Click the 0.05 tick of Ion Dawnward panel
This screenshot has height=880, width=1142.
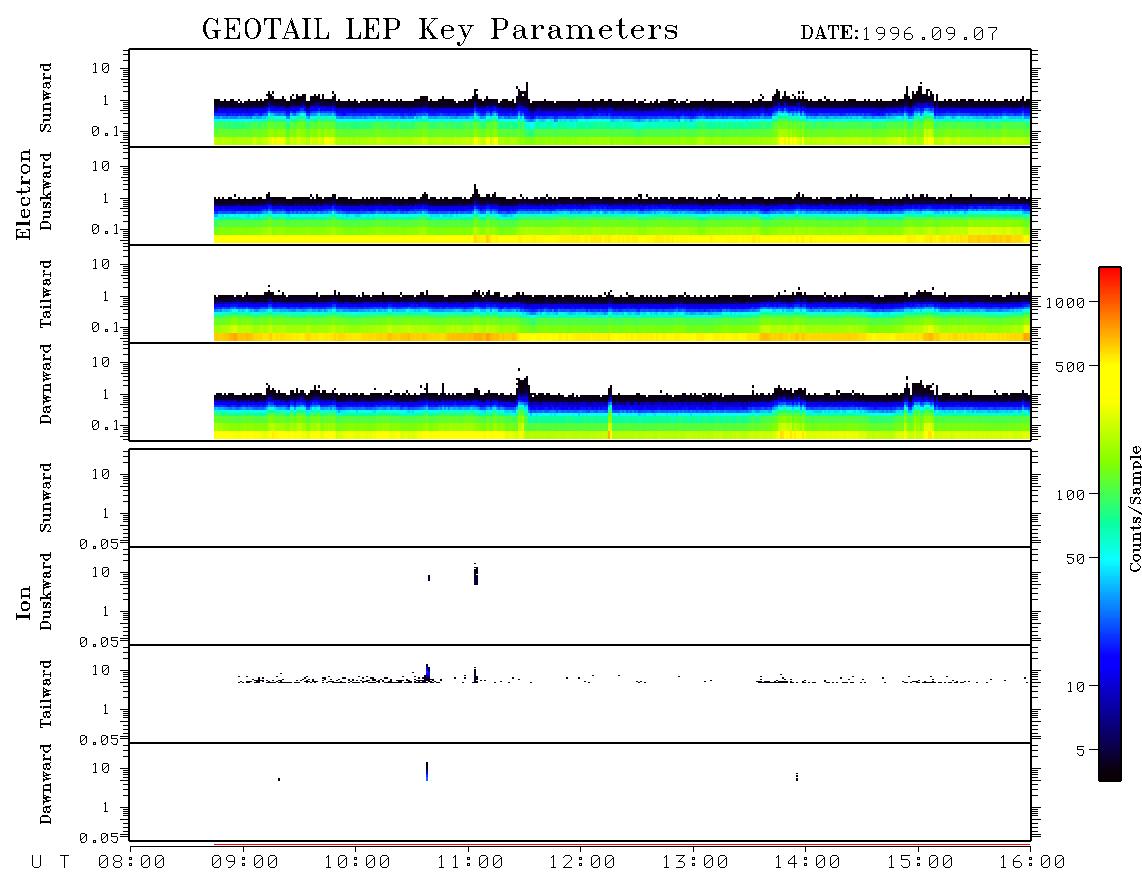[100, 838]
